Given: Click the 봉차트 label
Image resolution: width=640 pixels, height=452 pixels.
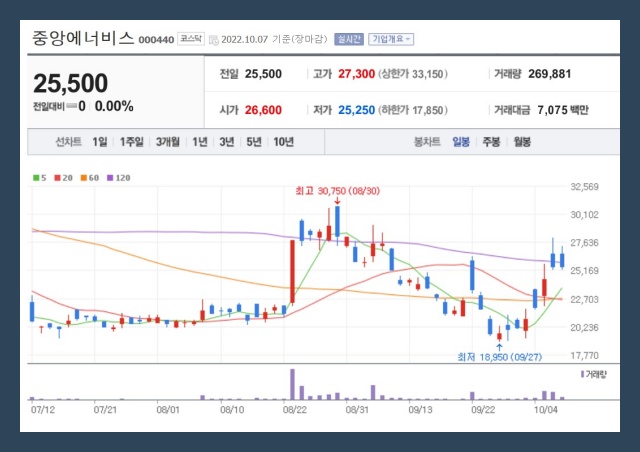Looking at the screenshot, I should pyautogui.click(x=427, y=142).
